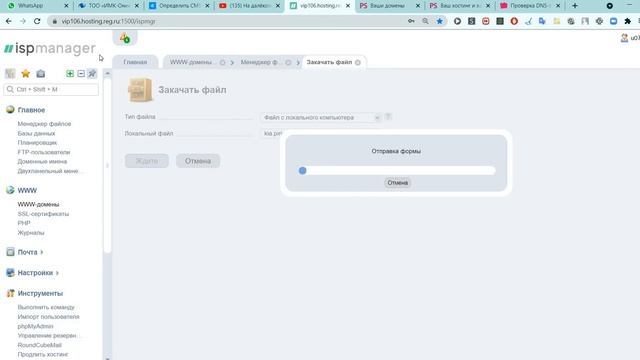Click the blue Zoom extension icon

pyautogui.click(x=613, y=21)
